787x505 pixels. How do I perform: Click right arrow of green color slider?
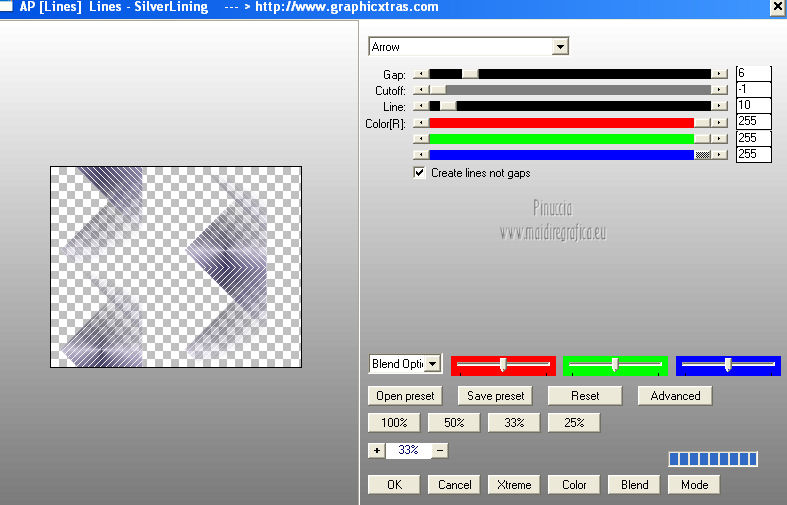(719, 139)
